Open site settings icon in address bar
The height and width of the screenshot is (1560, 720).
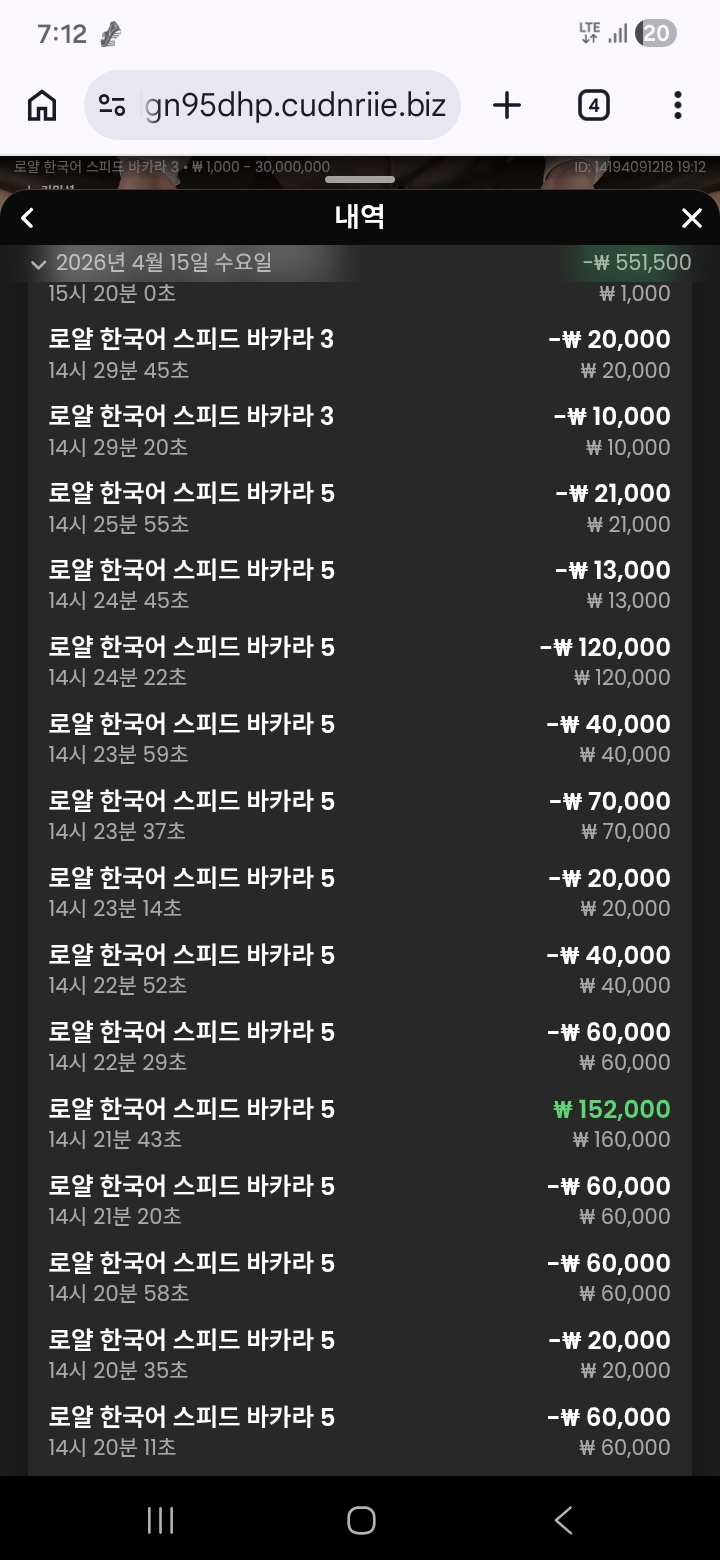tap(112, 105)
